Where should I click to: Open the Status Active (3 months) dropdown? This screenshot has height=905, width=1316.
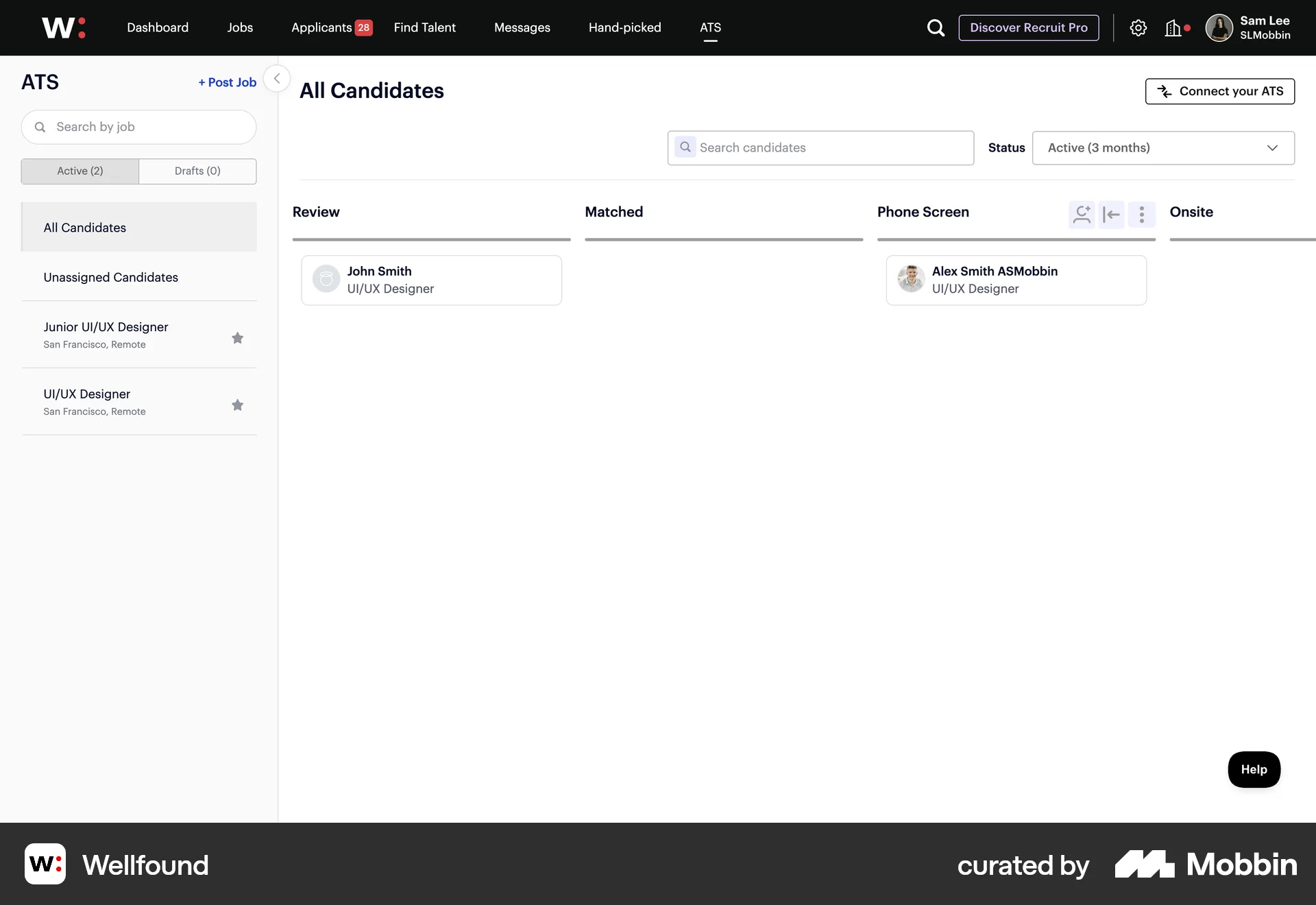tap(1163, 147)
